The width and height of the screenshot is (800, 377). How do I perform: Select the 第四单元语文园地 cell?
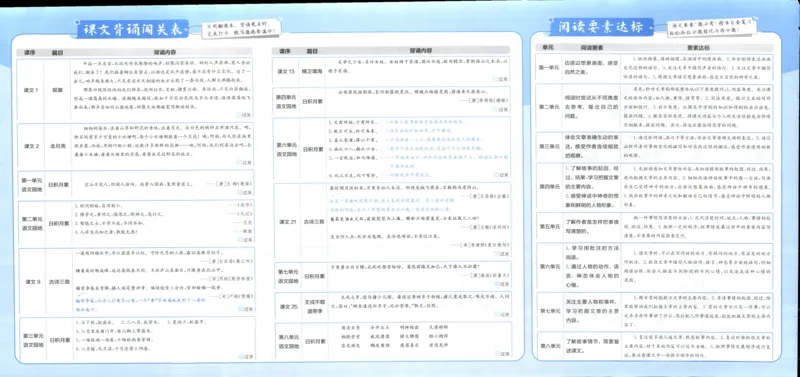pyautogui.click(x=287, y=100)
